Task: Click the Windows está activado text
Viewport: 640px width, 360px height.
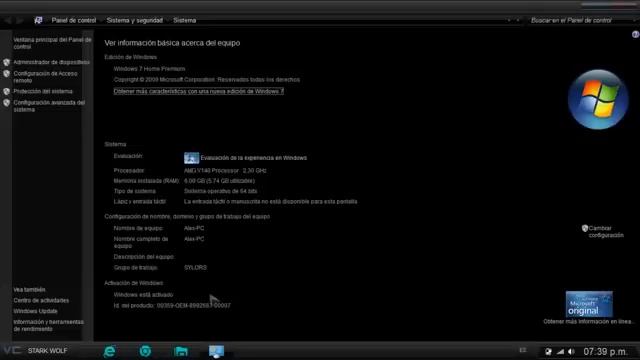Action: click(143, 295)
